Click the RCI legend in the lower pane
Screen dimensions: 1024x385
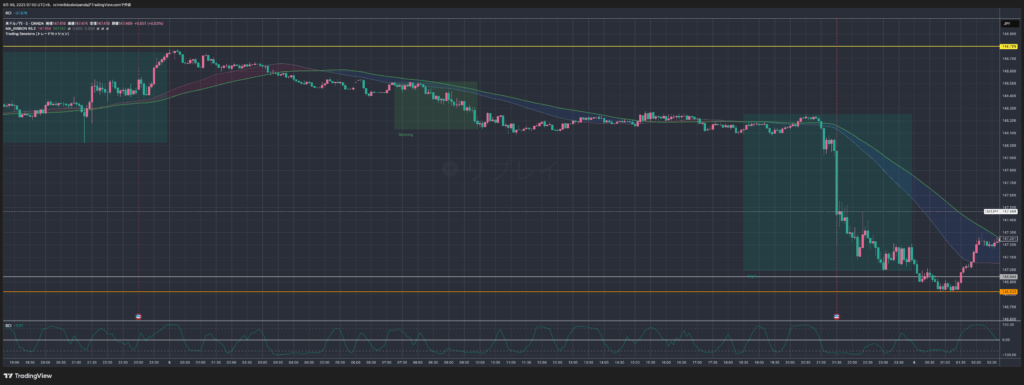[x=8, y=325]
